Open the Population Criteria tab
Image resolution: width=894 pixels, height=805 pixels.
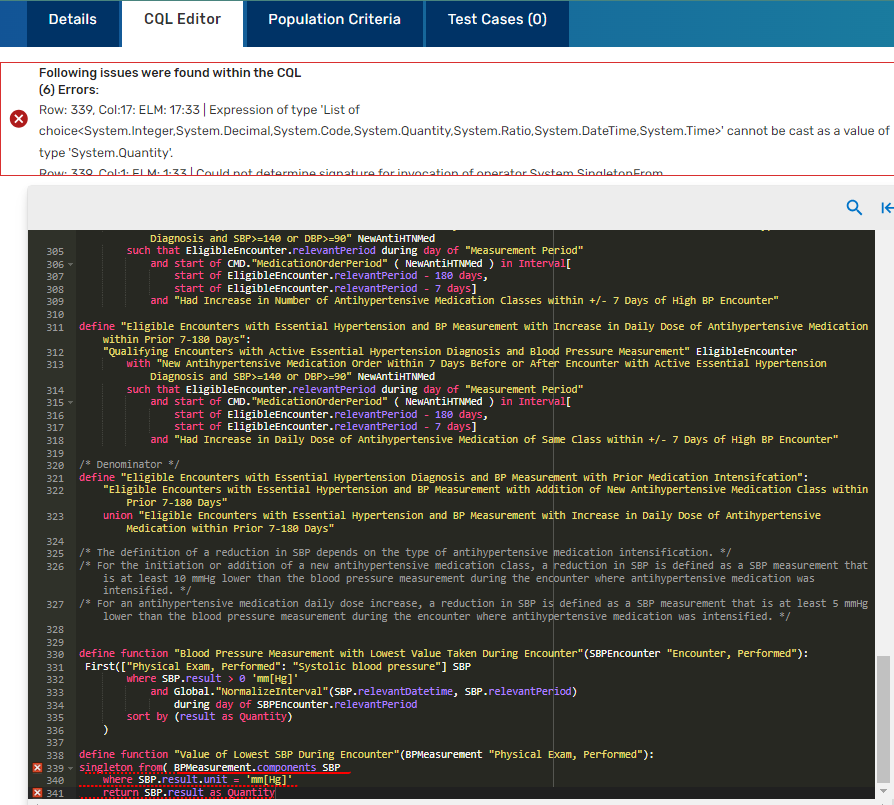(x=334, y=20)
